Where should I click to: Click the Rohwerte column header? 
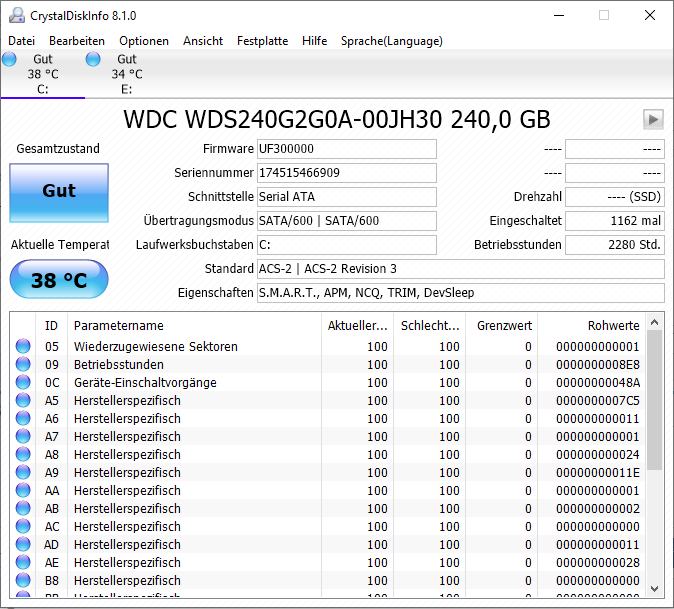pyautogui.click(x=591, y=326)
